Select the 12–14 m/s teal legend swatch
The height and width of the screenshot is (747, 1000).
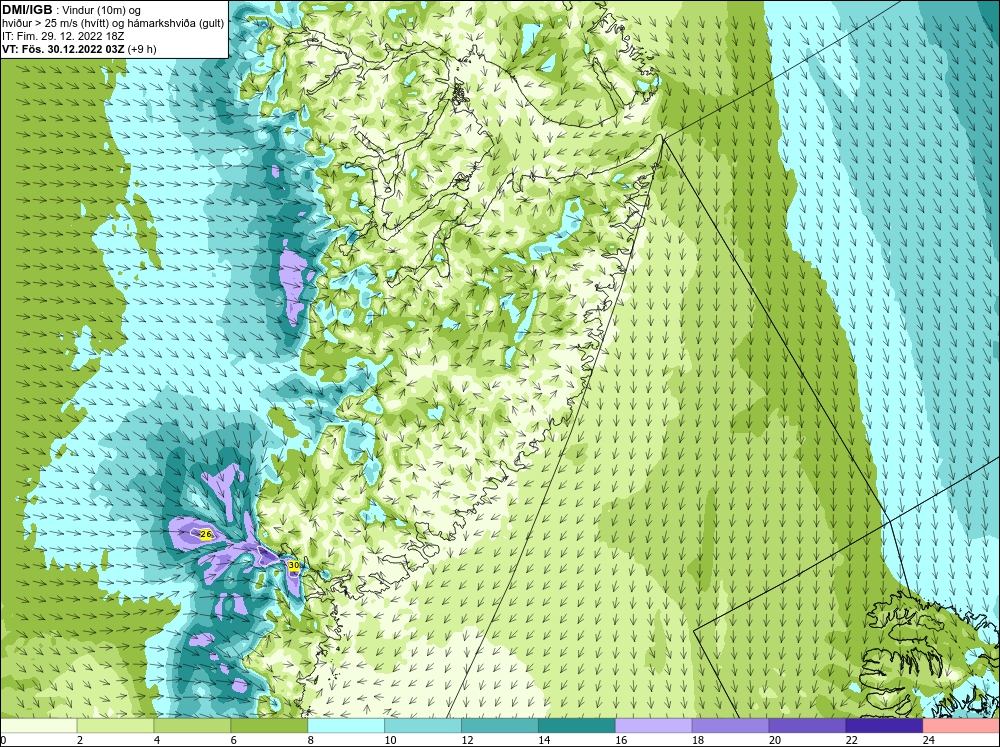point(499,726)
